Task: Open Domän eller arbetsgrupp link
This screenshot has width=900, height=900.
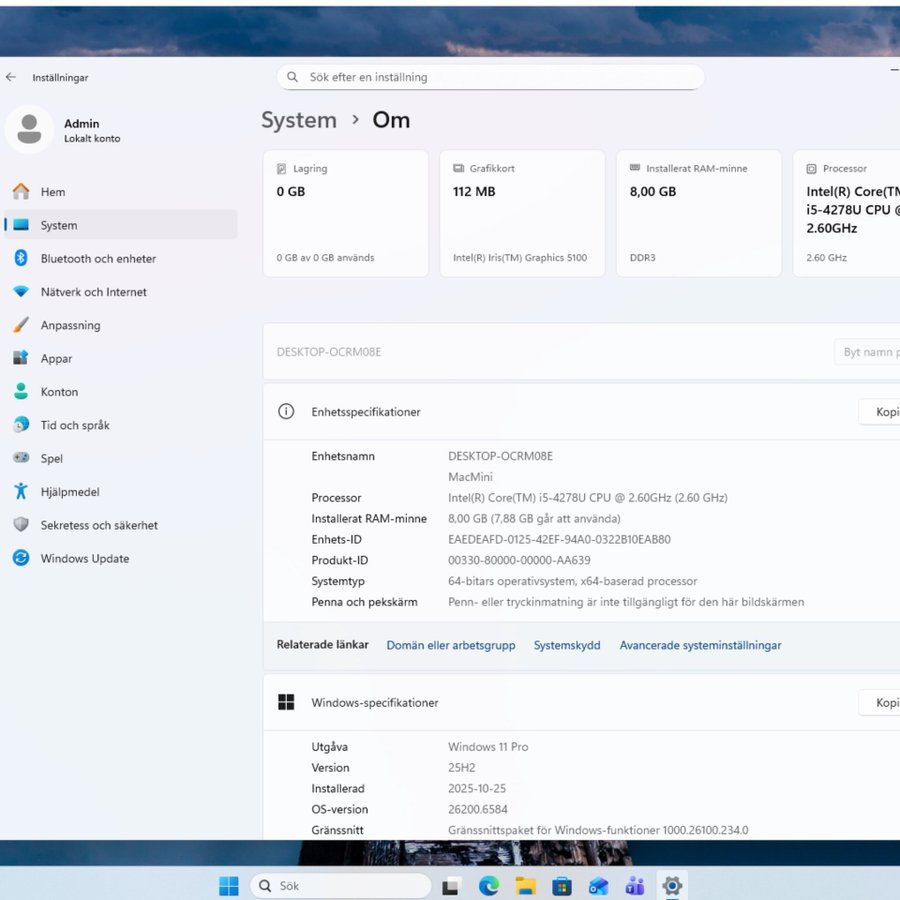Action: [x=451, y=646]
